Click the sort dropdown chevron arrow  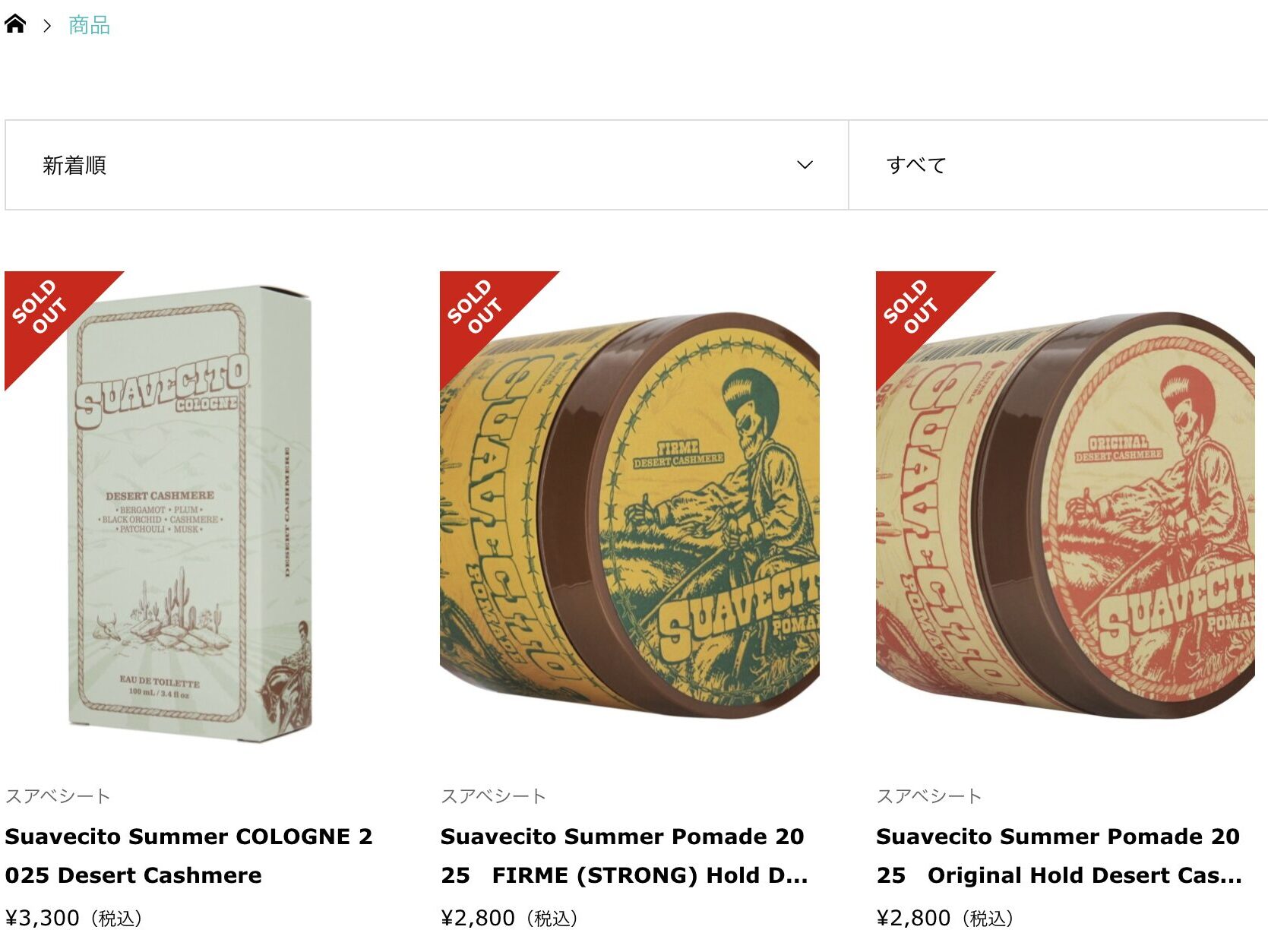click(805, 165)
